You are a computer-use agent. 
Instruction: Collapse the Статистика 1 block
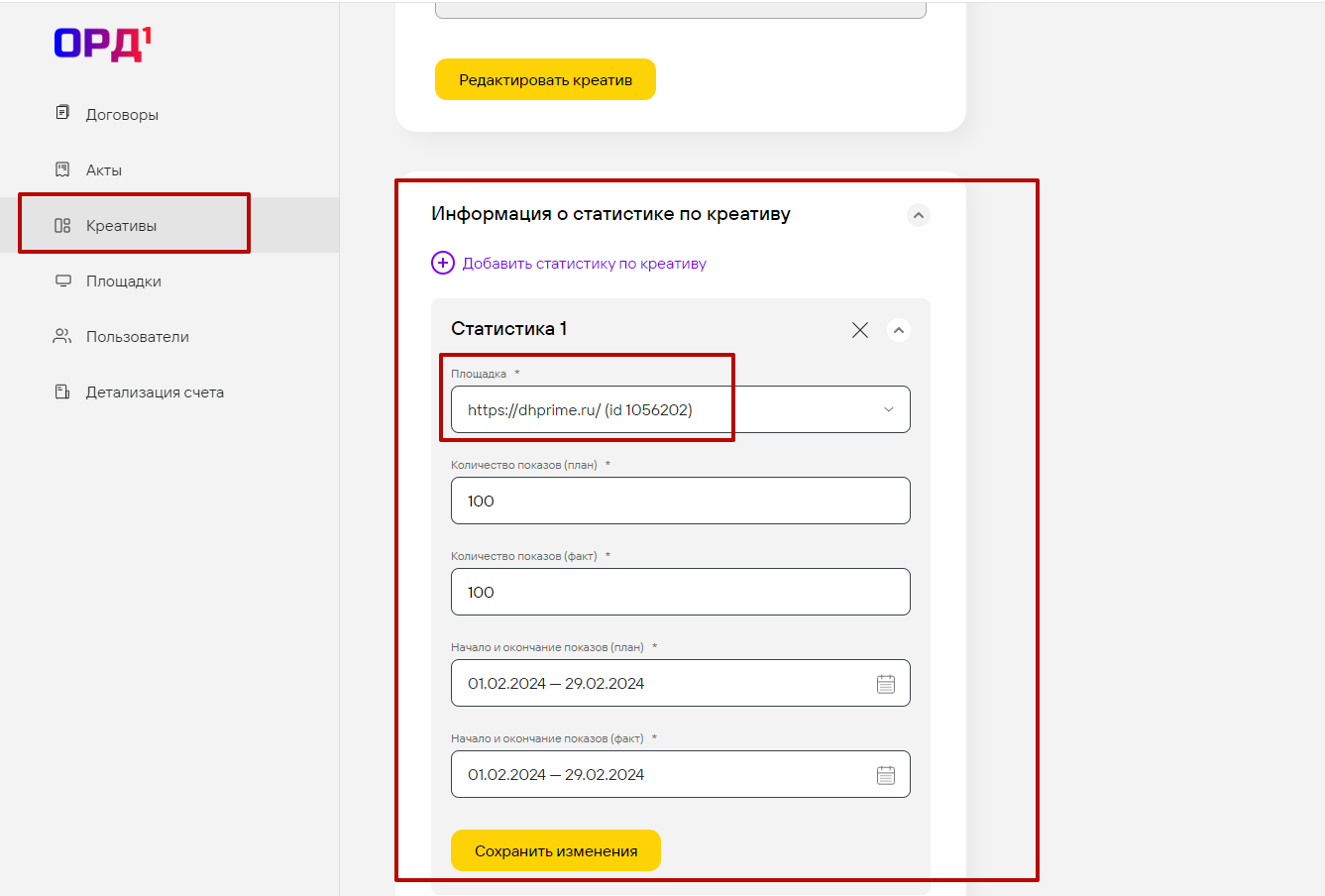point(899,330)
